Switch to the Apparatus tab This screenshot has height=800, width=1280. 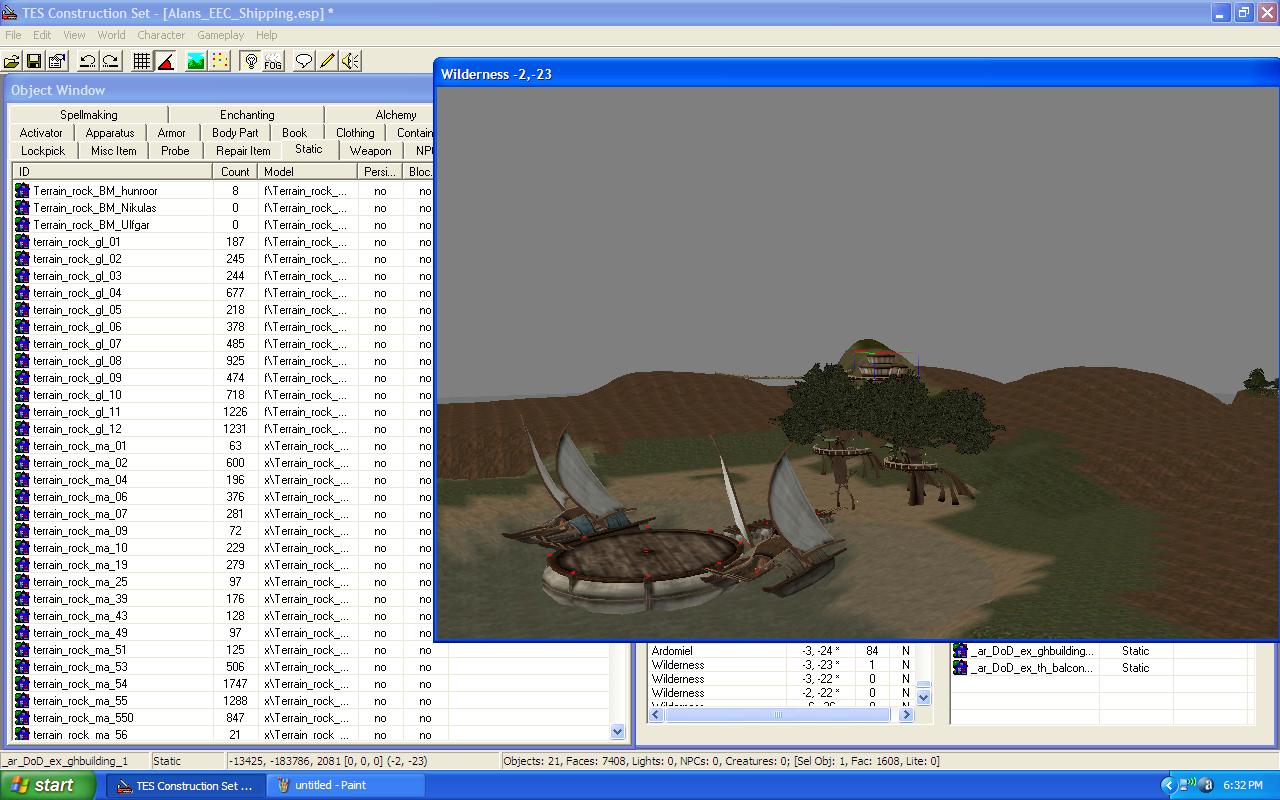pos(110,133)
